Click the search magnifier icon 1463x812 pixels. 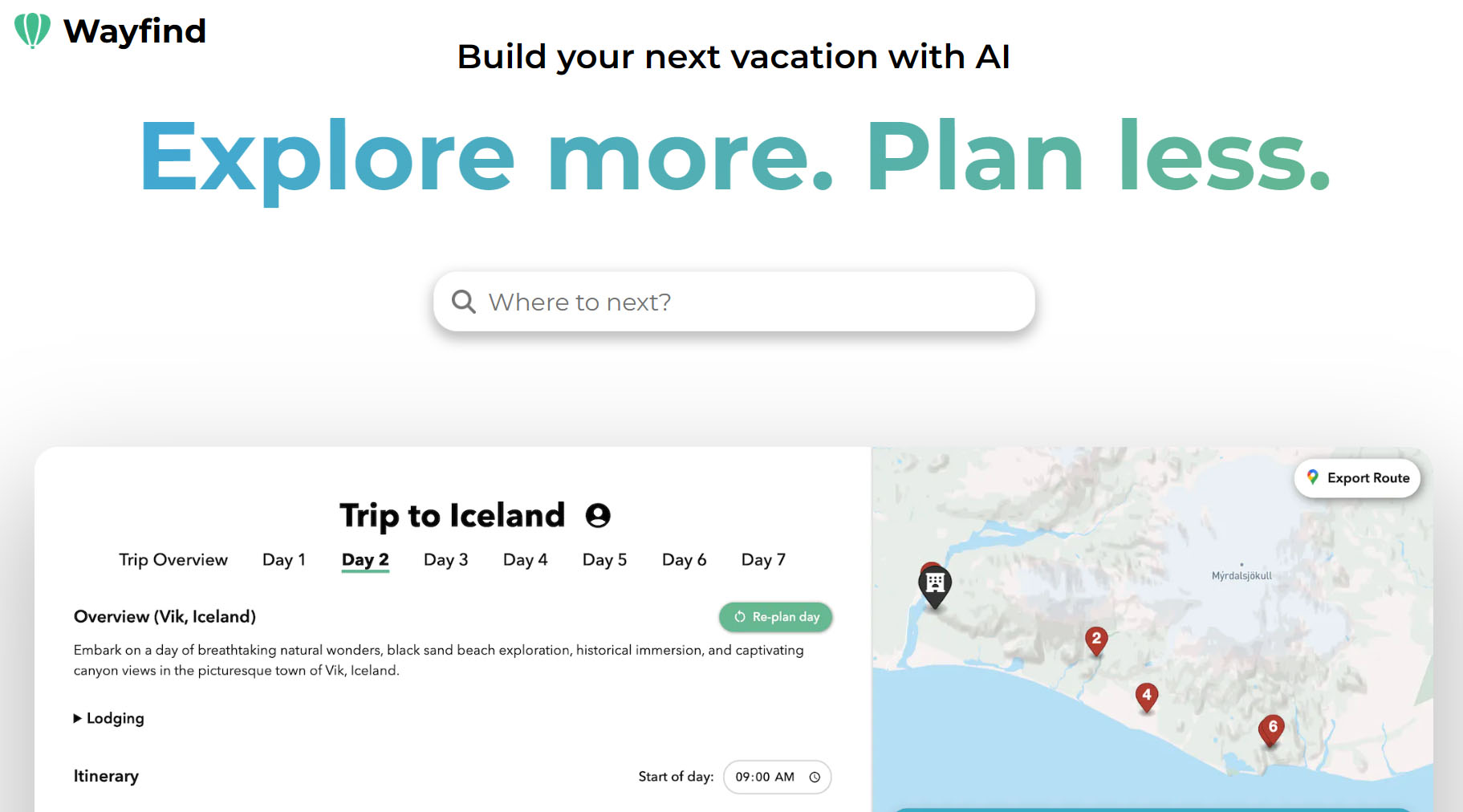point(464,302)
